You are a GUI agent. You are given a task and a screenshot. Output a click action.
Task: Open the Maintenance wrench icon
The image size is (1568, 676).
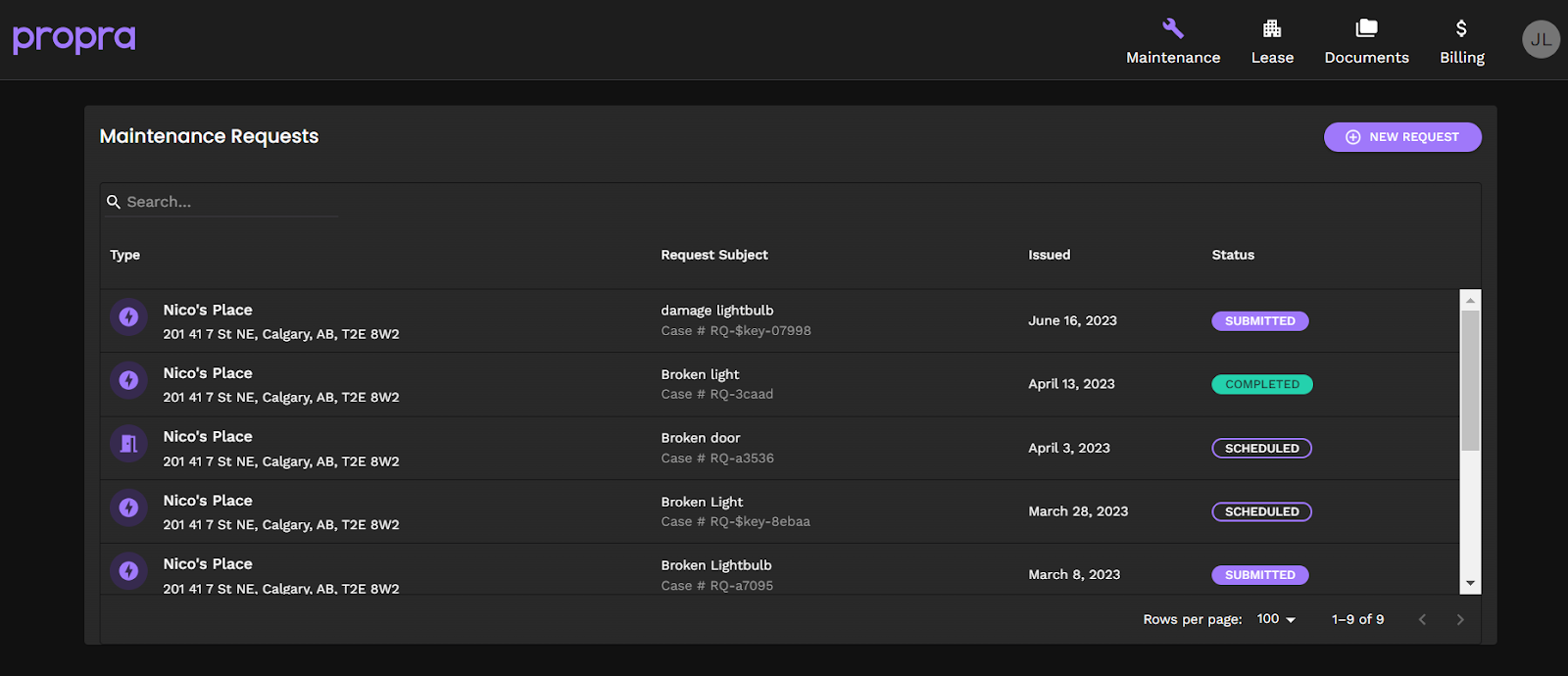pyautogui.click(x=1173, y=28)
